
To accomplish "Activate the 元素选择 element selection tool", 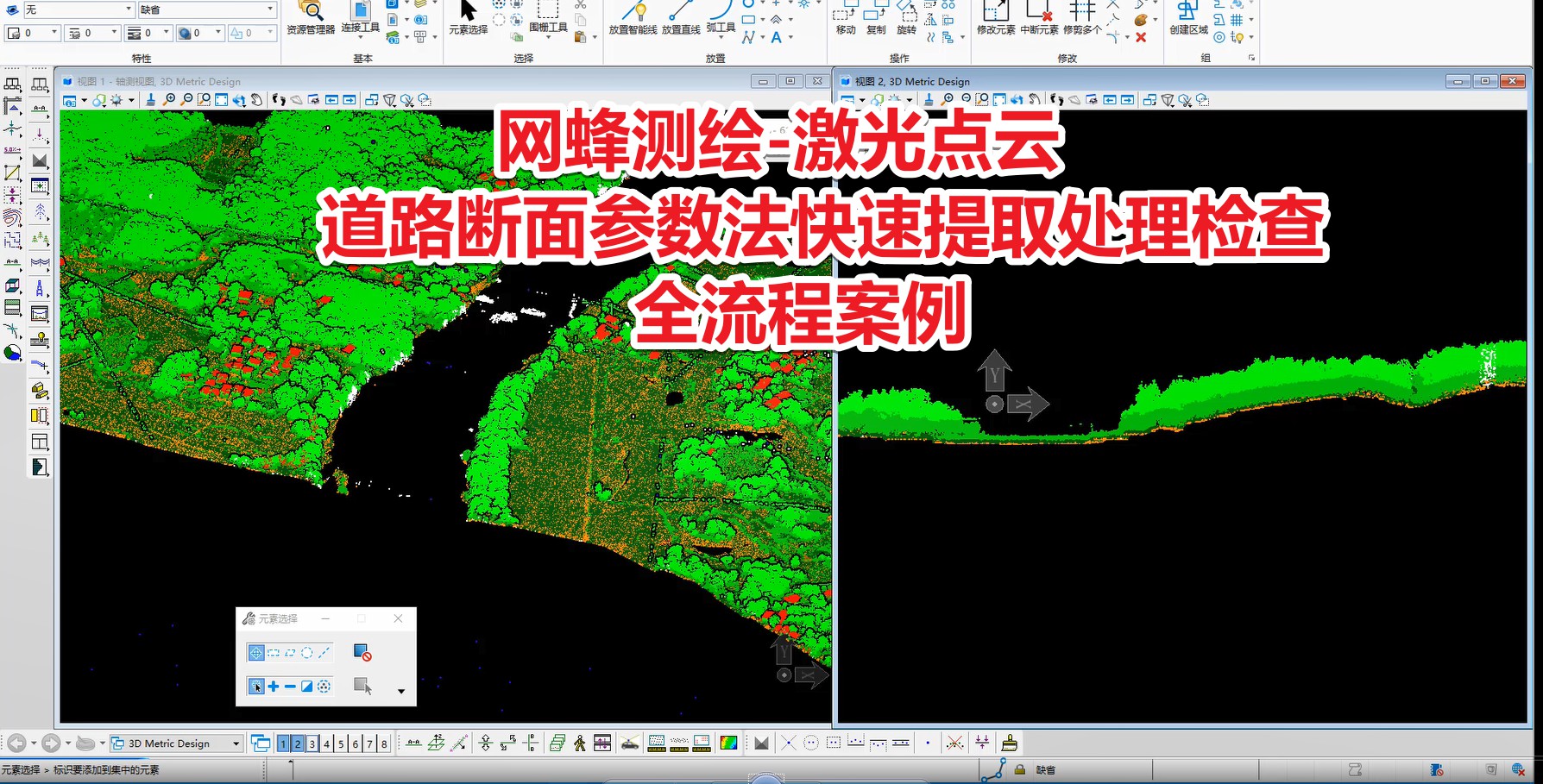I will click(469, 18).
